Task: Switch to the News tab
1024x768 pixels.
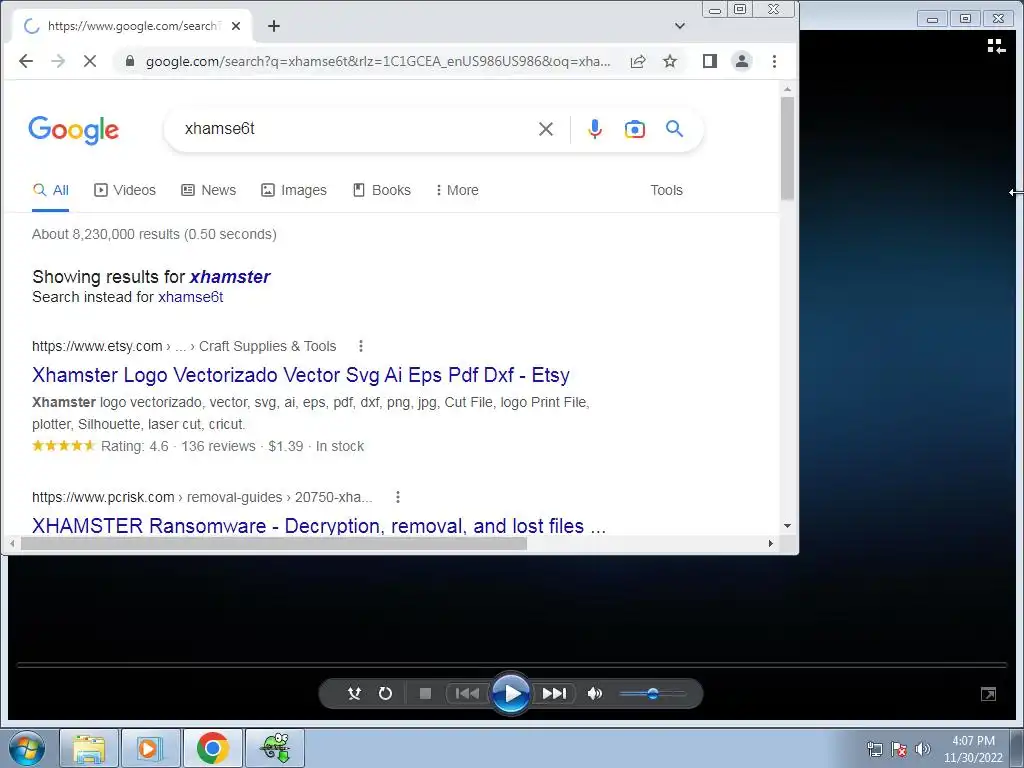Action: 208,190
